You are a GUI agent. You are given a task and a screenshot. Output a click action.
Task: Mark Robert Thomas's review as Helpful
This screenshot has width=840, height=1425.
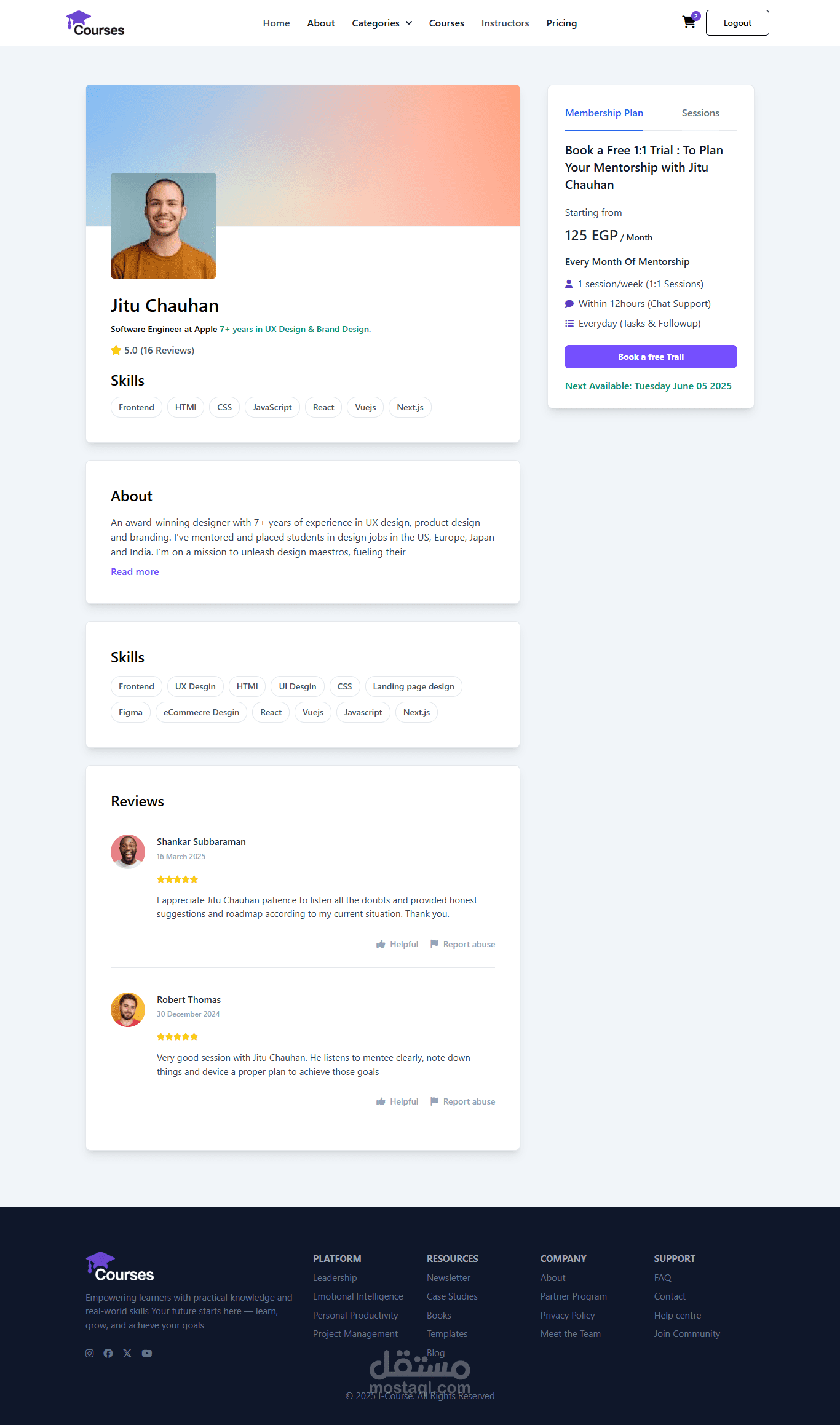[397, 1101]
